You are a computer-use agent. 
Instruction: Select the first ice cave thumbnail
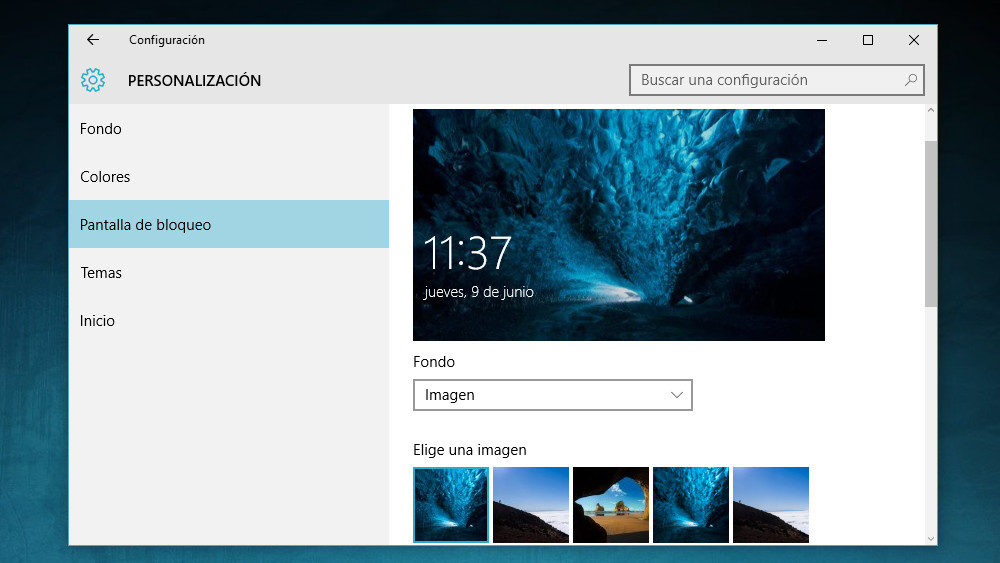tap(451, 505)
